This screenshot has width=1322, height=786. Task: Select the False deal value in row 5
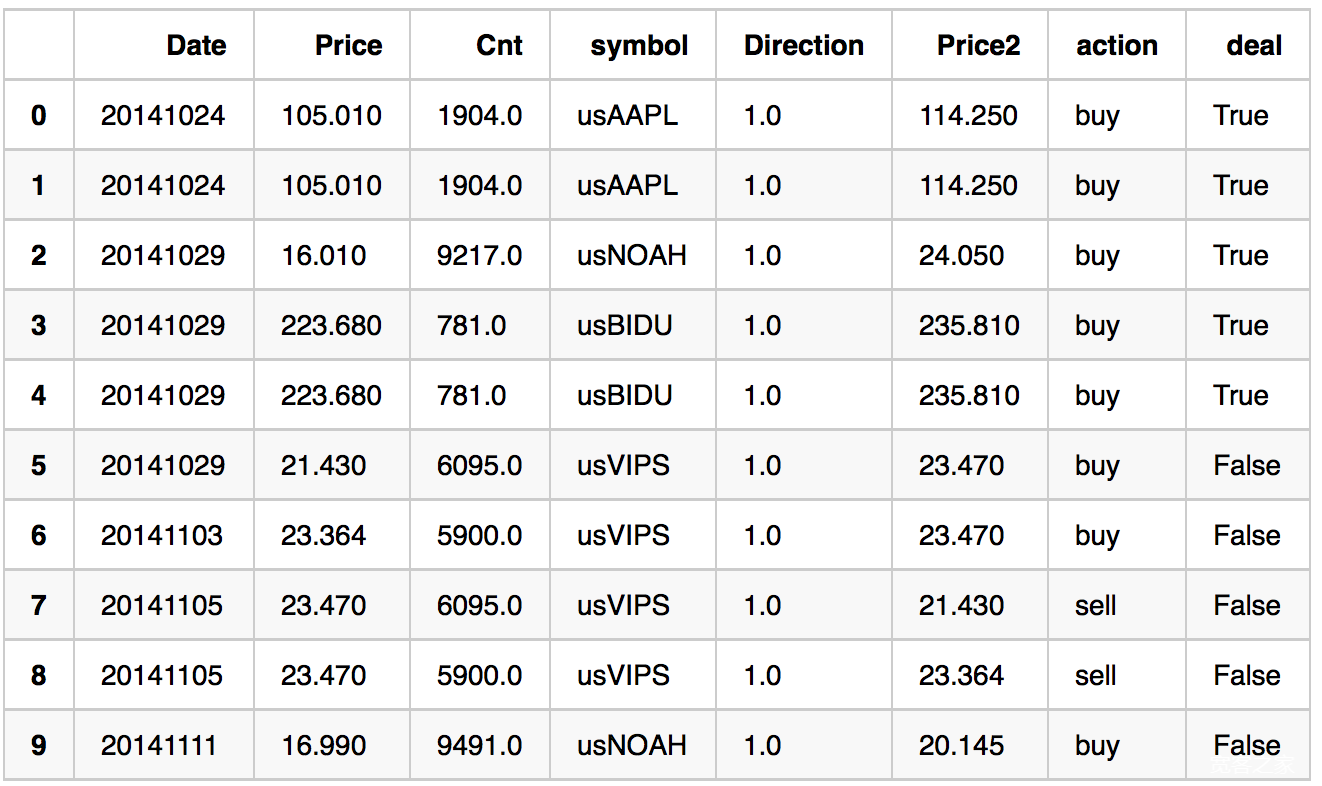point(1246,465)
